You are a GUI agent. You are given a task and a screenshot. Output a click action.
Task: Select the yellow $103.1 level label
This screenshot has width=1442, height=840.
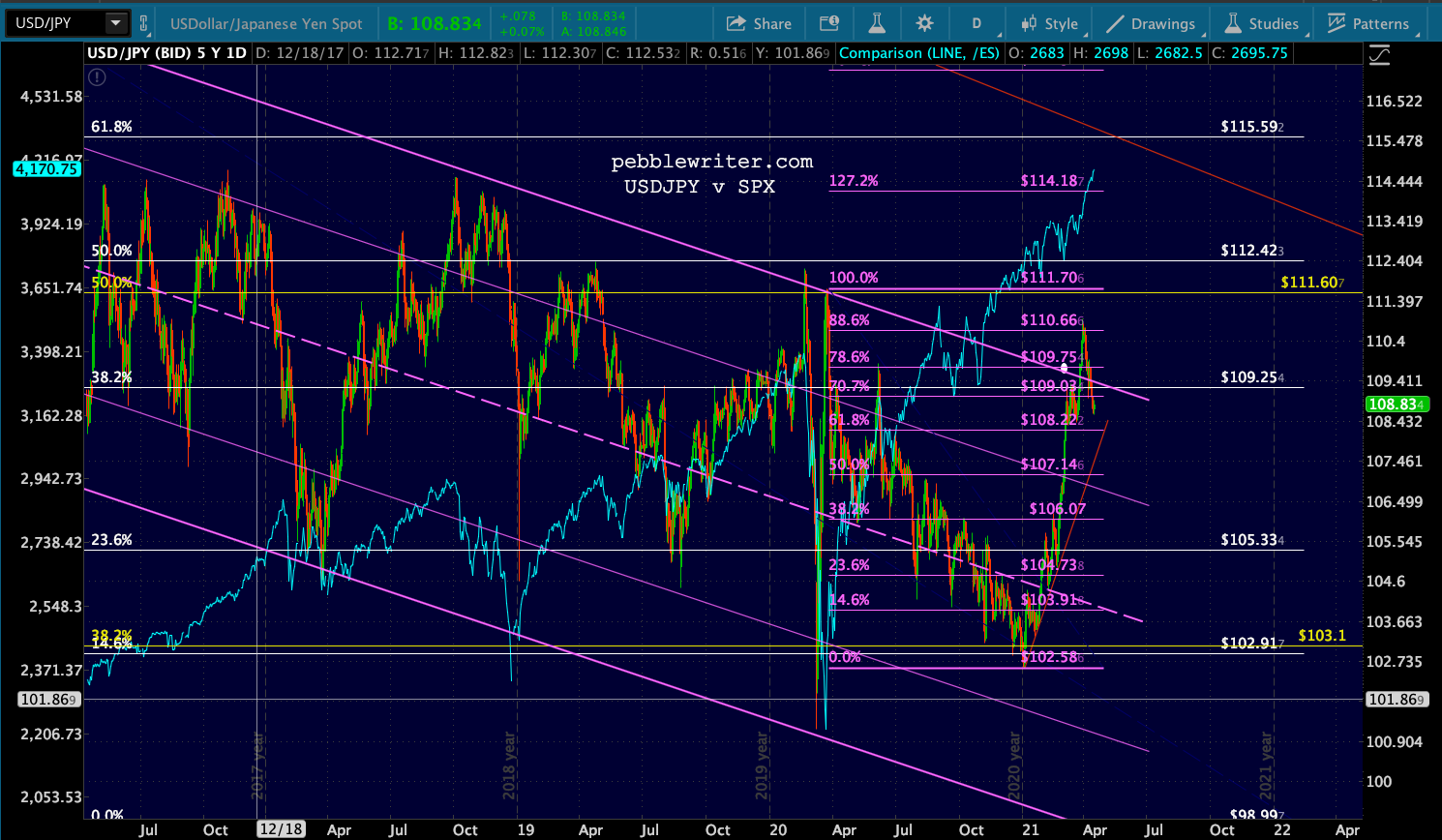click(1322, 636)
